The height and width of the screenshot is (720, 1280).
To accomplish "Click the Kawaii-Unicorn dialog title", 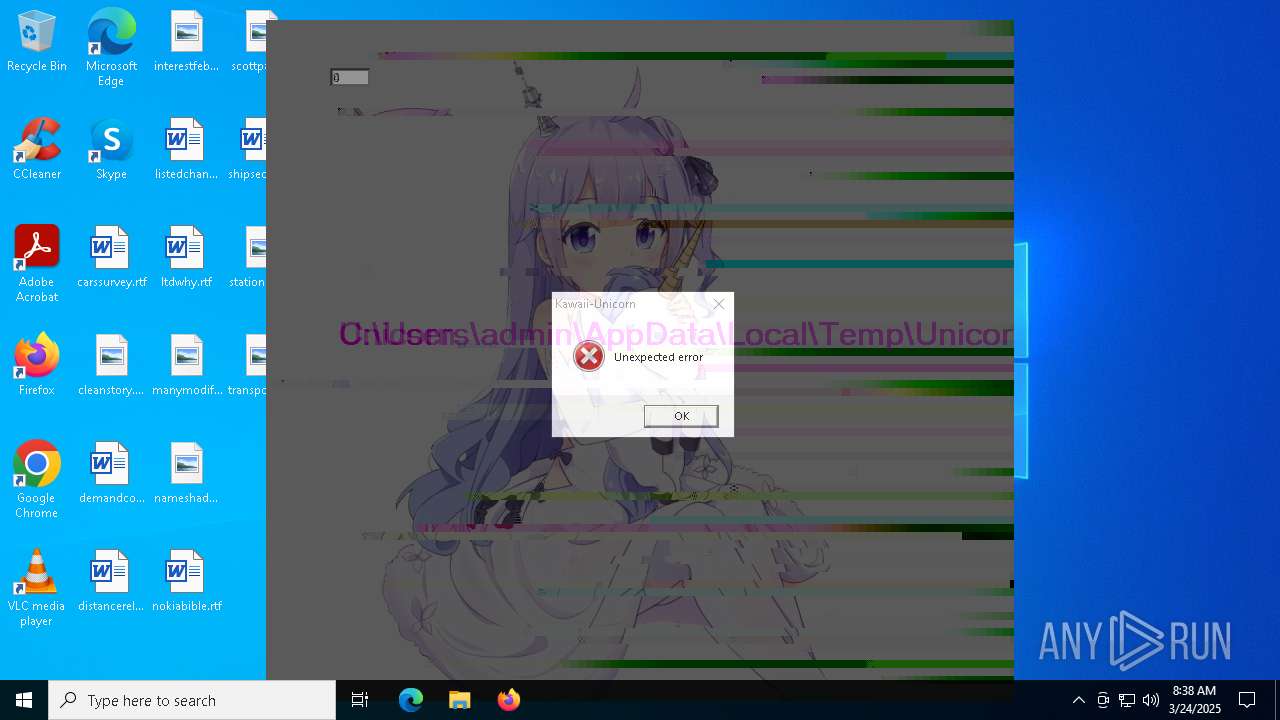I will [595, 304].
